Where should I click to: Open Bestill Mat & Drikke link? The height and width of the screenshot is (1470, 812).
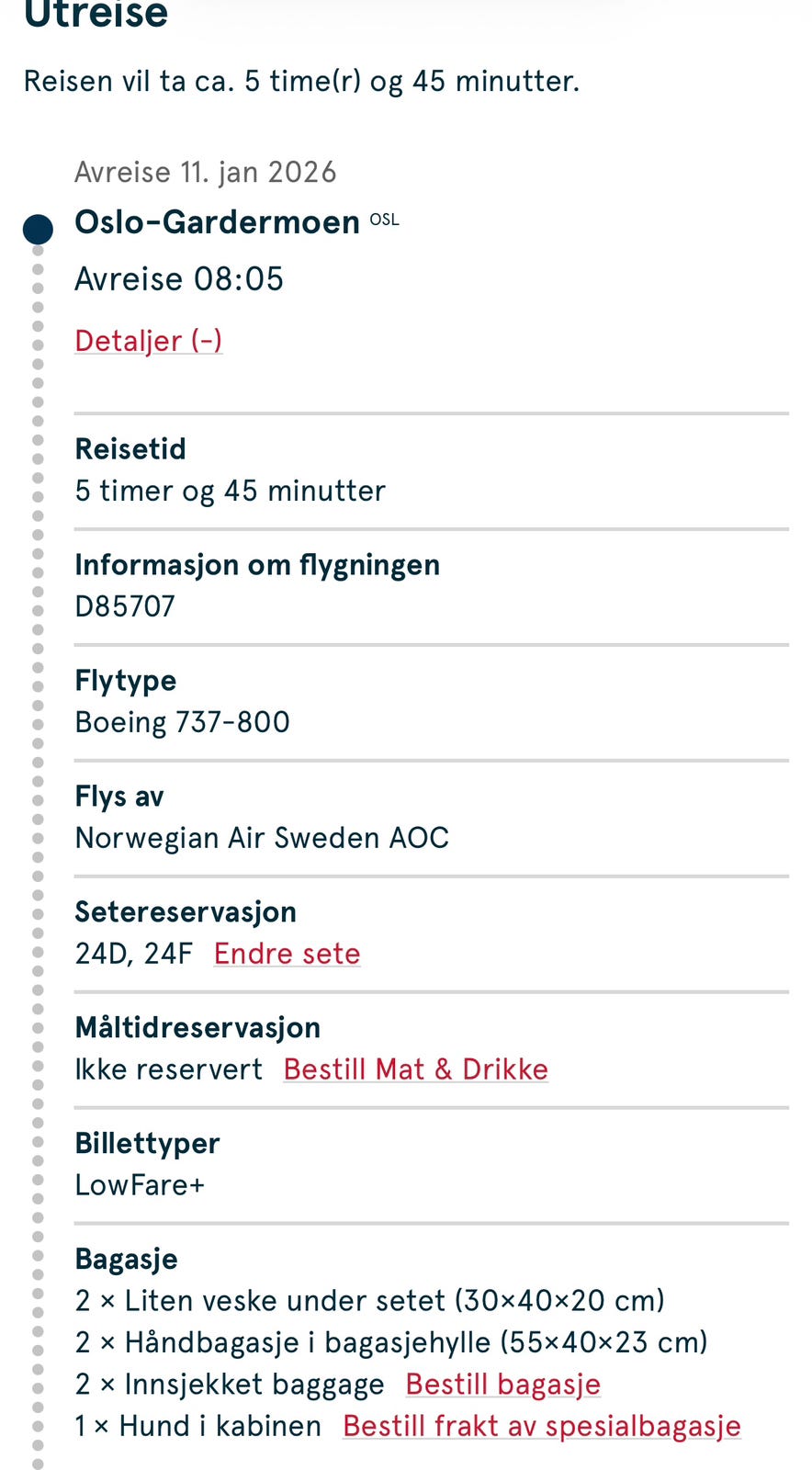click(415, 1069)
